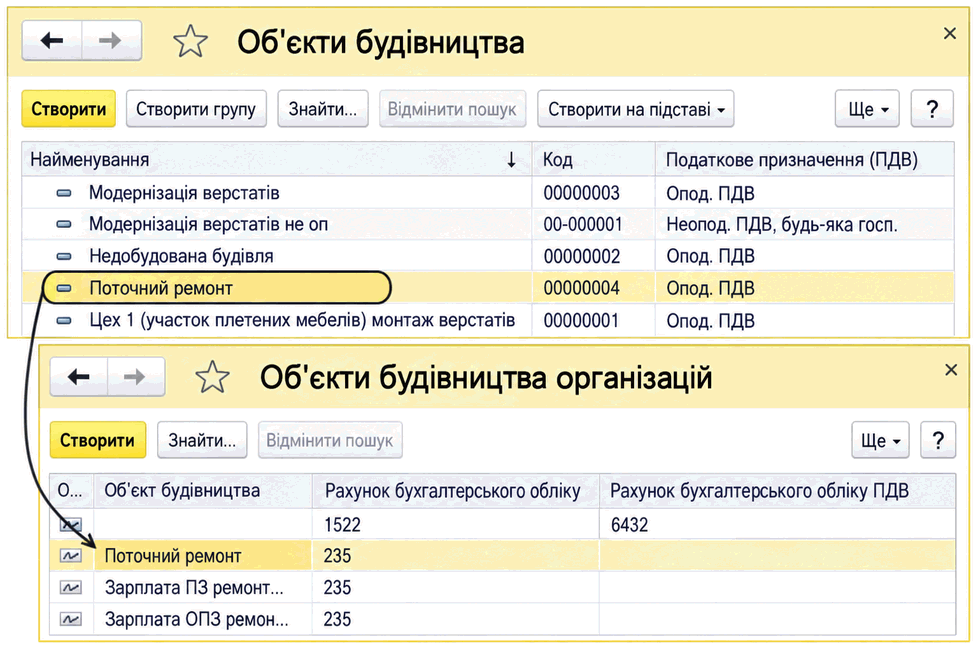
Task: Click Створити групу button
Action: pyautogui.click(x=196, y=109)
